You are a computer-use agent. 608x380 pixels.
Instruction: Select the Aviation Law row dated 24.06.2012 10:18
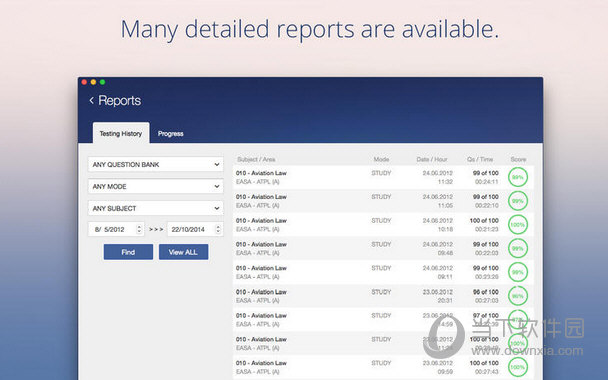coord(383,225)
